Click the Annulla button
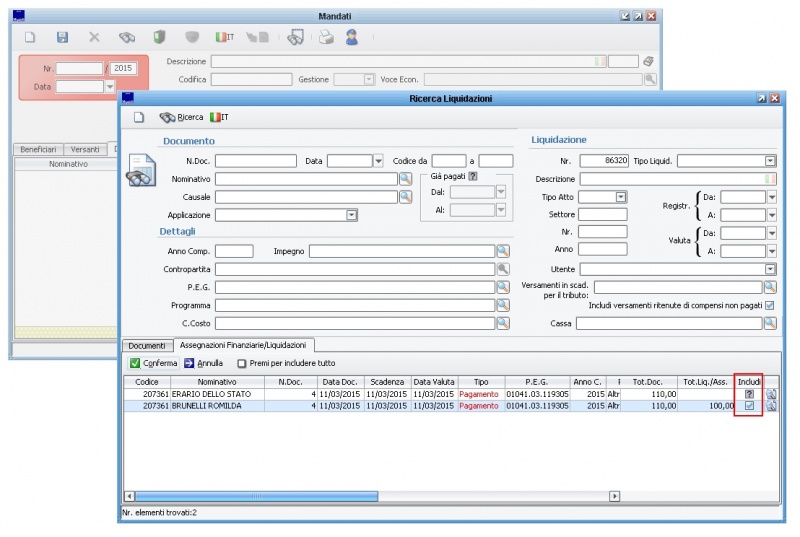Screen dimensions: 800x537 pyautogui.click(x=203, y=363)
